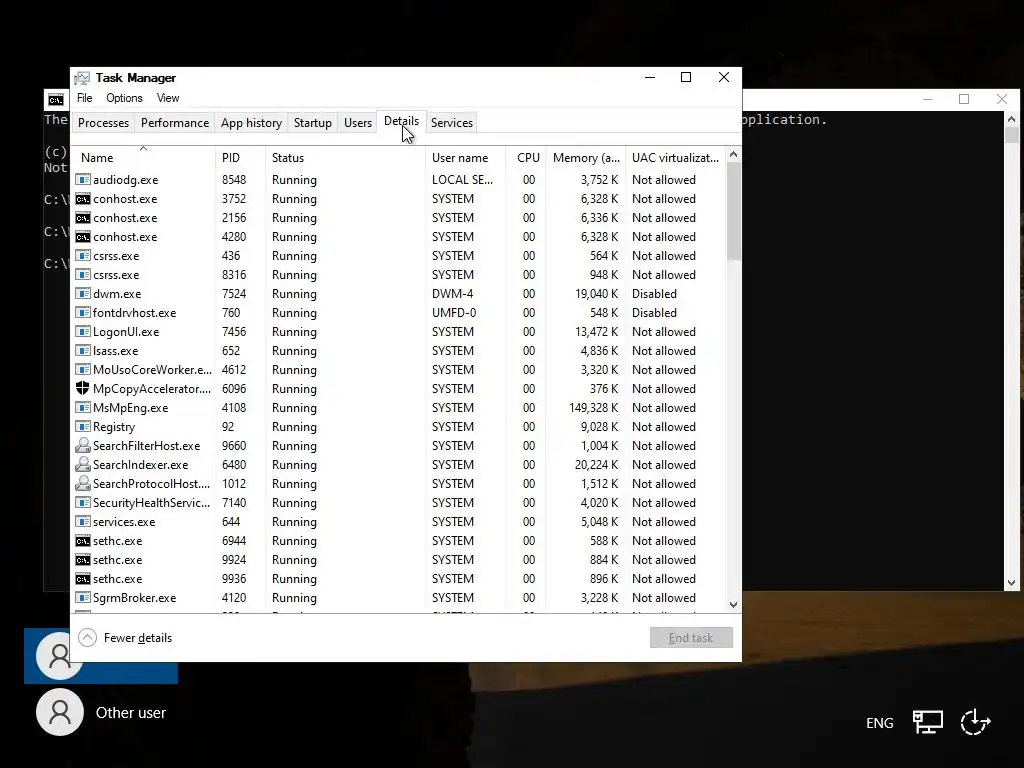Select PID 4280 conhost.exe row
The image size is (1024, 768).
(x=398, y=237)
